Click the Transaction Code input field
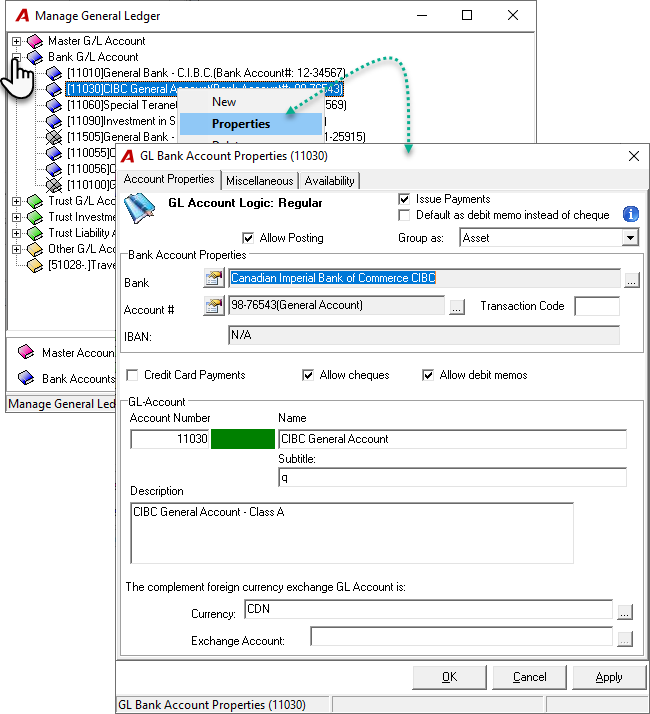The image size is (650, 714). tap(597, 306)
